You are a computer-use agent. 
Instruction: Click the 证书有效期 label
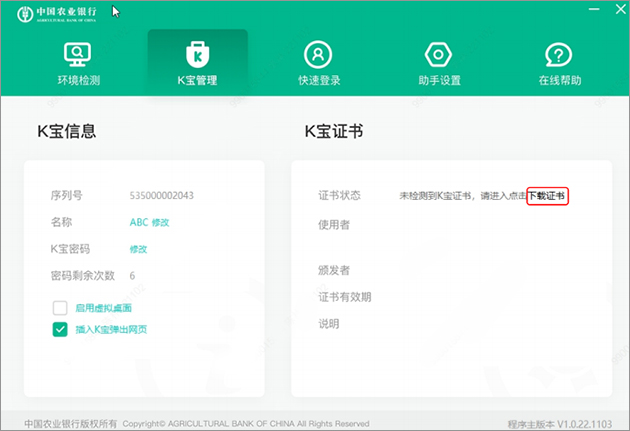(344, 297)
